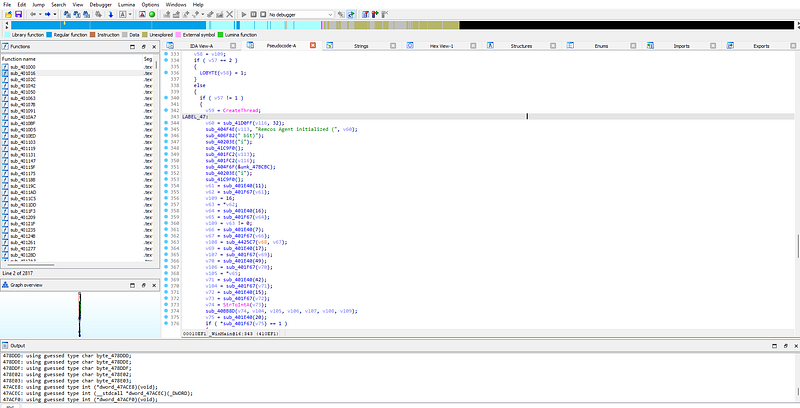Screen dimensions: 800x408
Task: Click the red A graph toolbar icon
Action: click(x=142, y=14)
